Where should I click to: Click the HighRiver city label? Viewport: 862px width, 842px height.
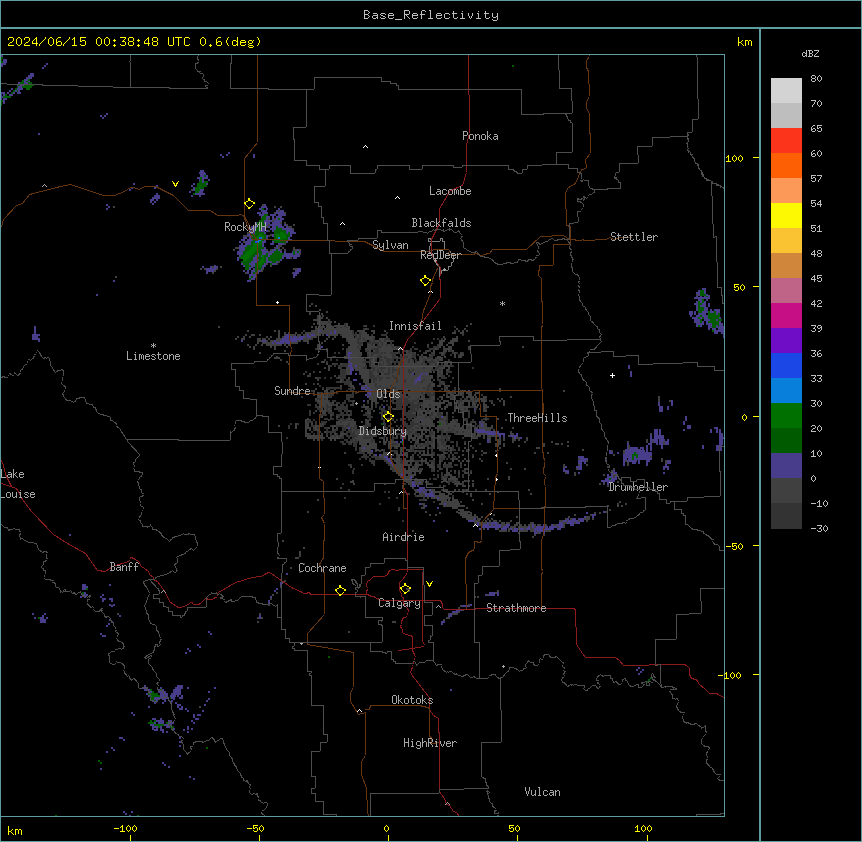(430, 743)
